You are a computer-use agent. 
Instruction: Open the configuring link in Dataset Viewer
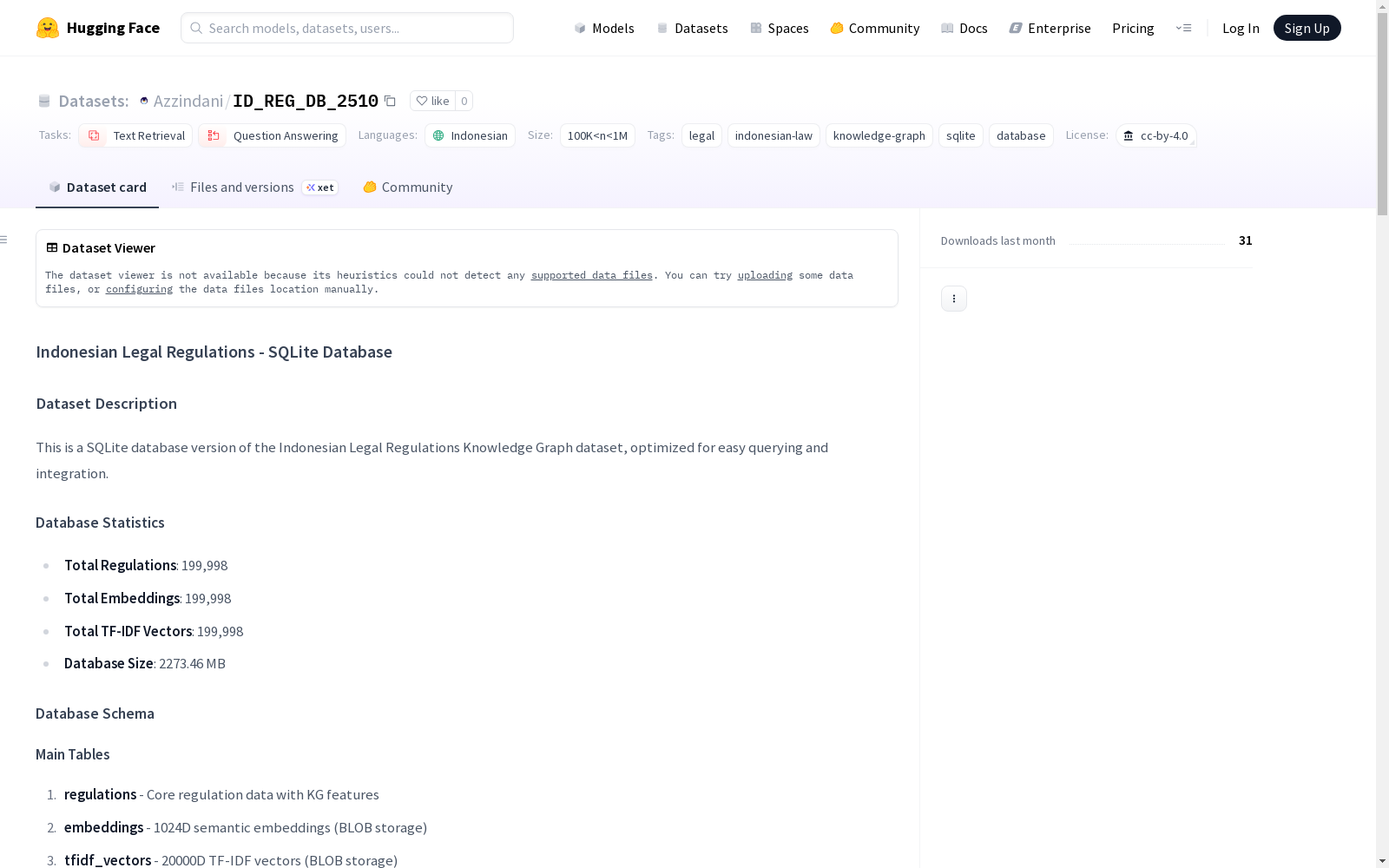click(x=139, y=289)
